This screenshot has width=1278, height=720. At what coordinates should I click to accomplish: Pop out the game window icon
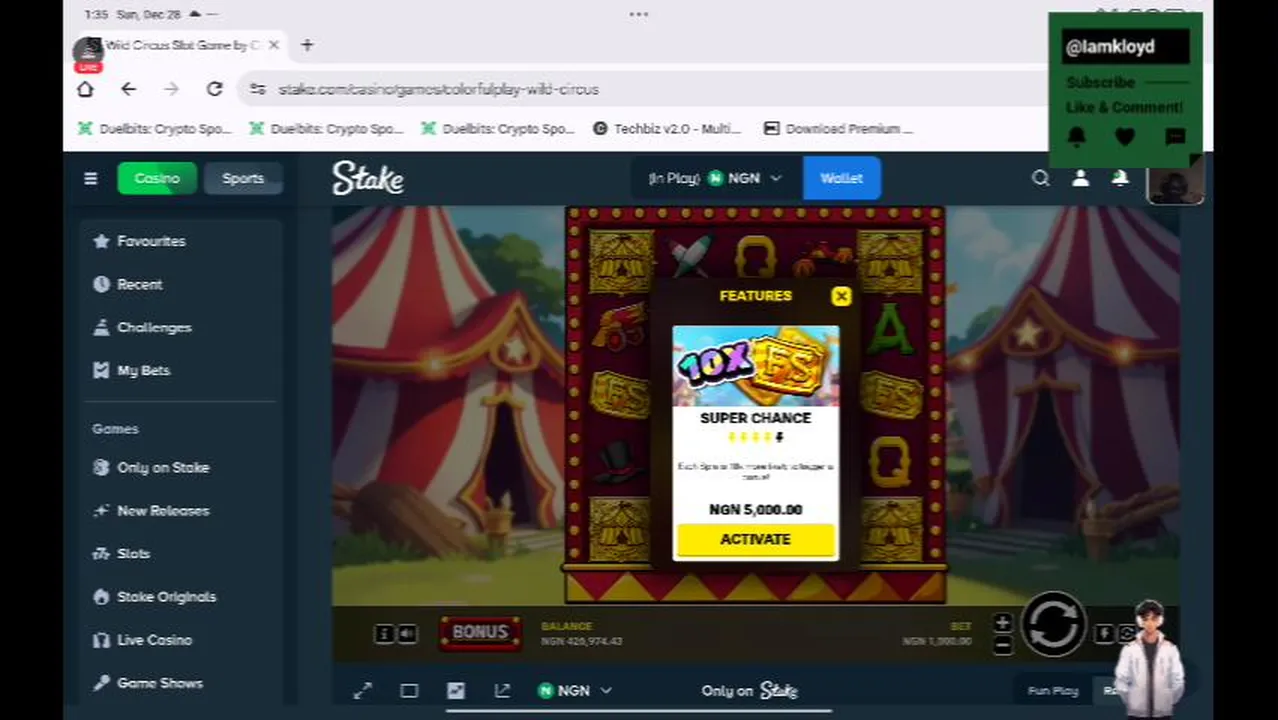tap(502, 691)
